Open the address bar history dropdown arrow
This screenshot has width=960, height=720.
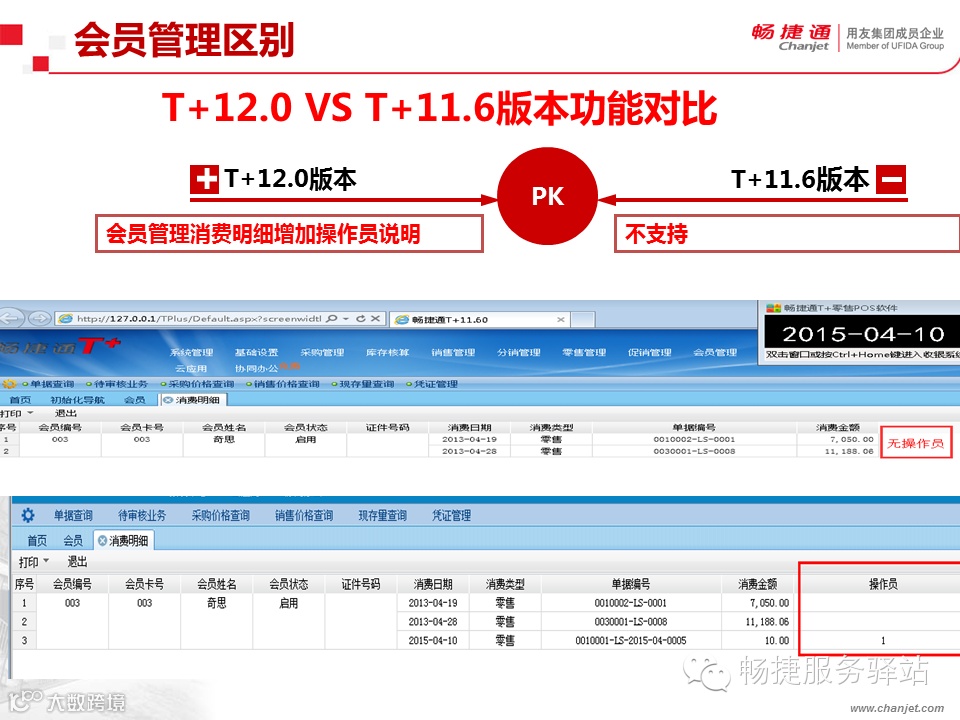click(x=346, y=319)
